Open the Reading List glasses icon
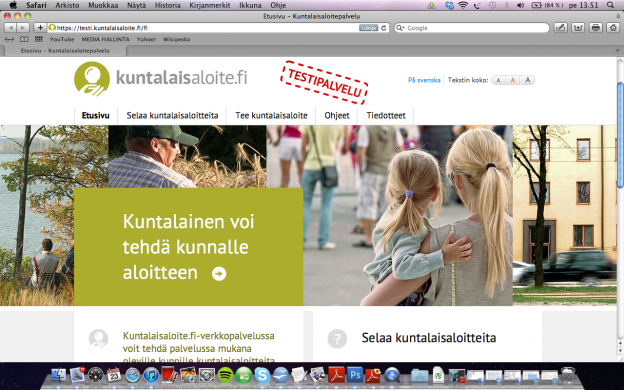 coord(9,39)
